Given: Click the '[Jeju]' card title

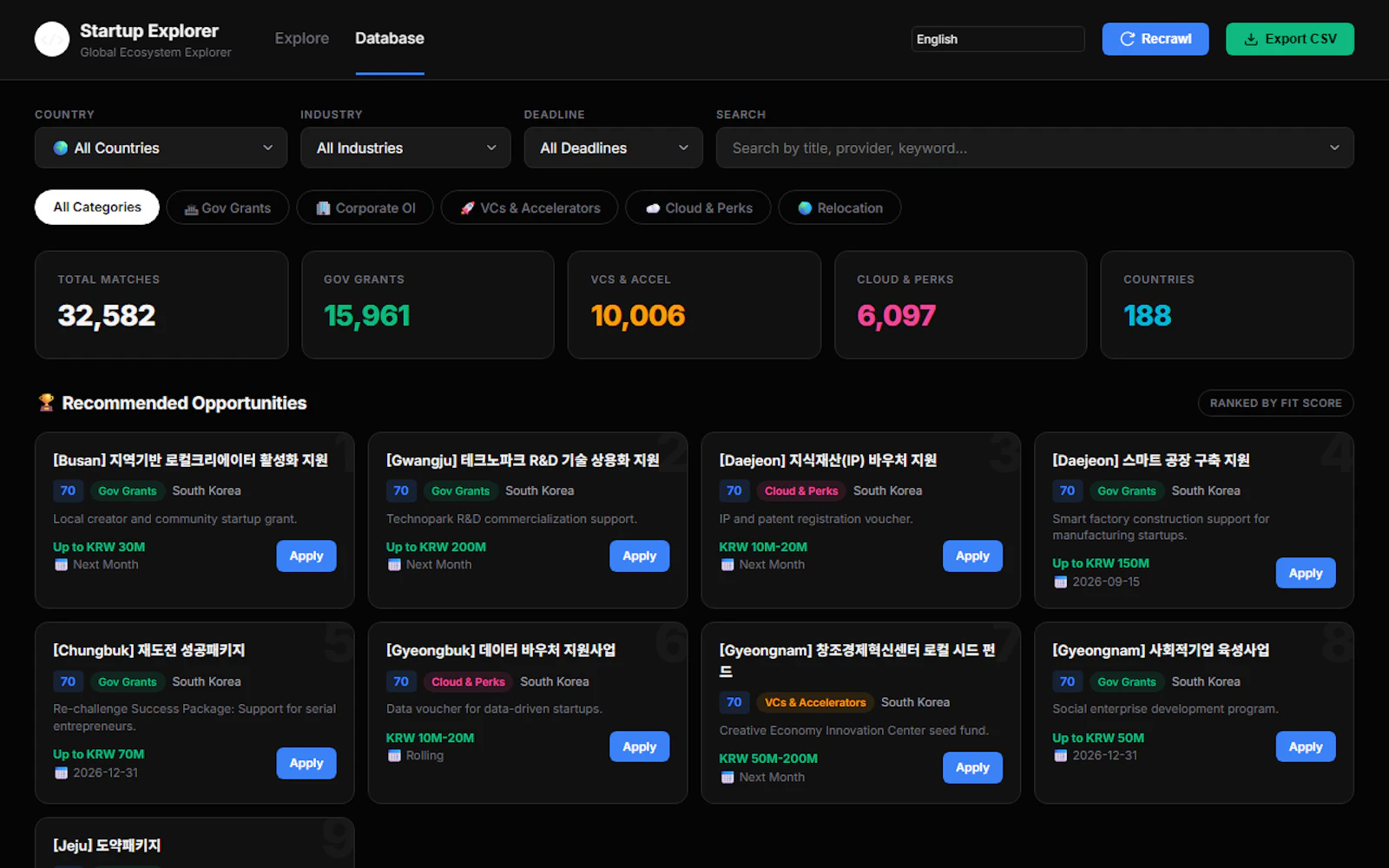Looking at the screenshot, I should coord(107,845).
